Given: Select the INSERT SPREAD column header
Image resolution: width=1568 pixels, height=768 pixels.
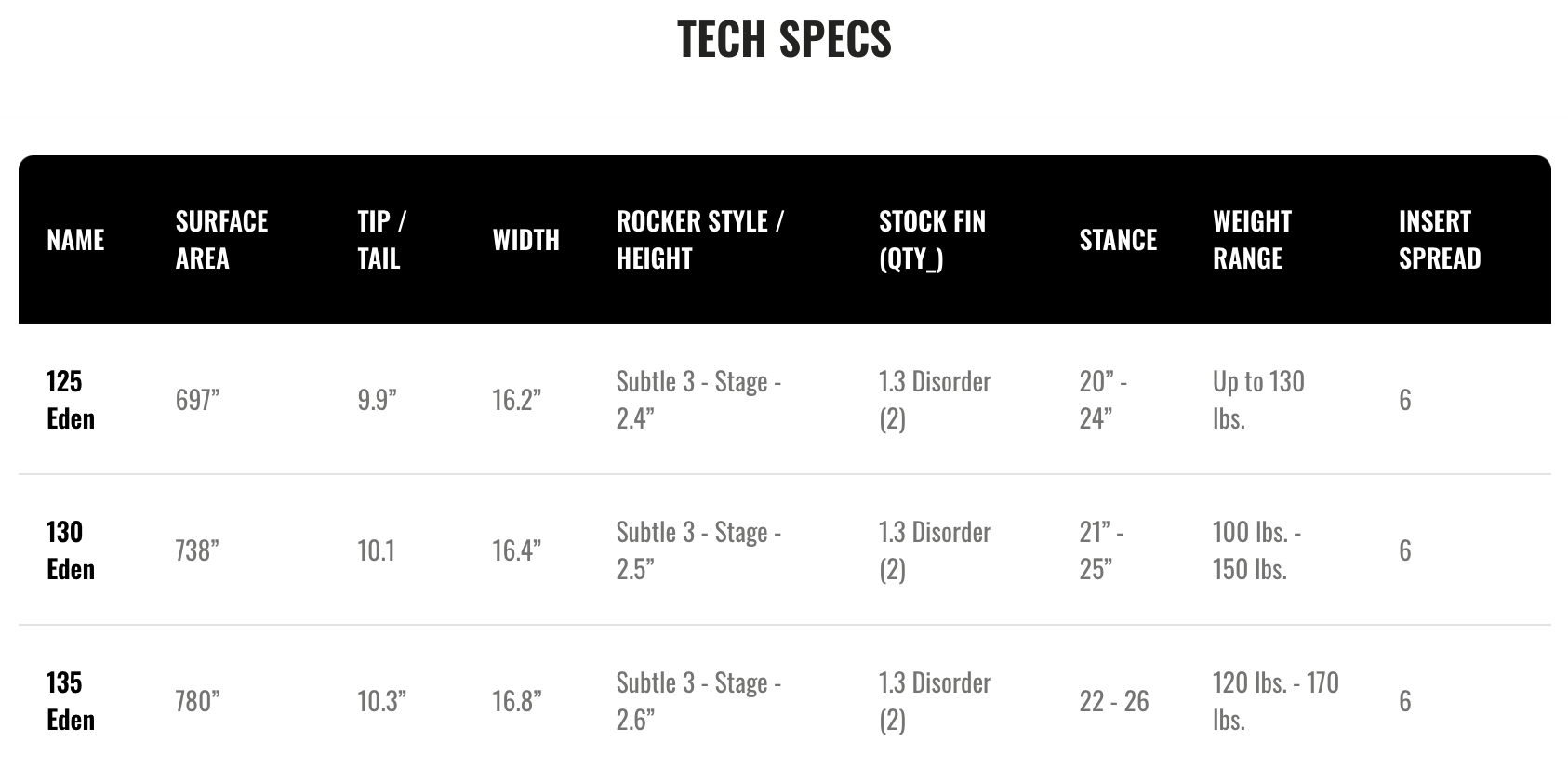Looking at the screenshot, I should [x=1440, y=240].
